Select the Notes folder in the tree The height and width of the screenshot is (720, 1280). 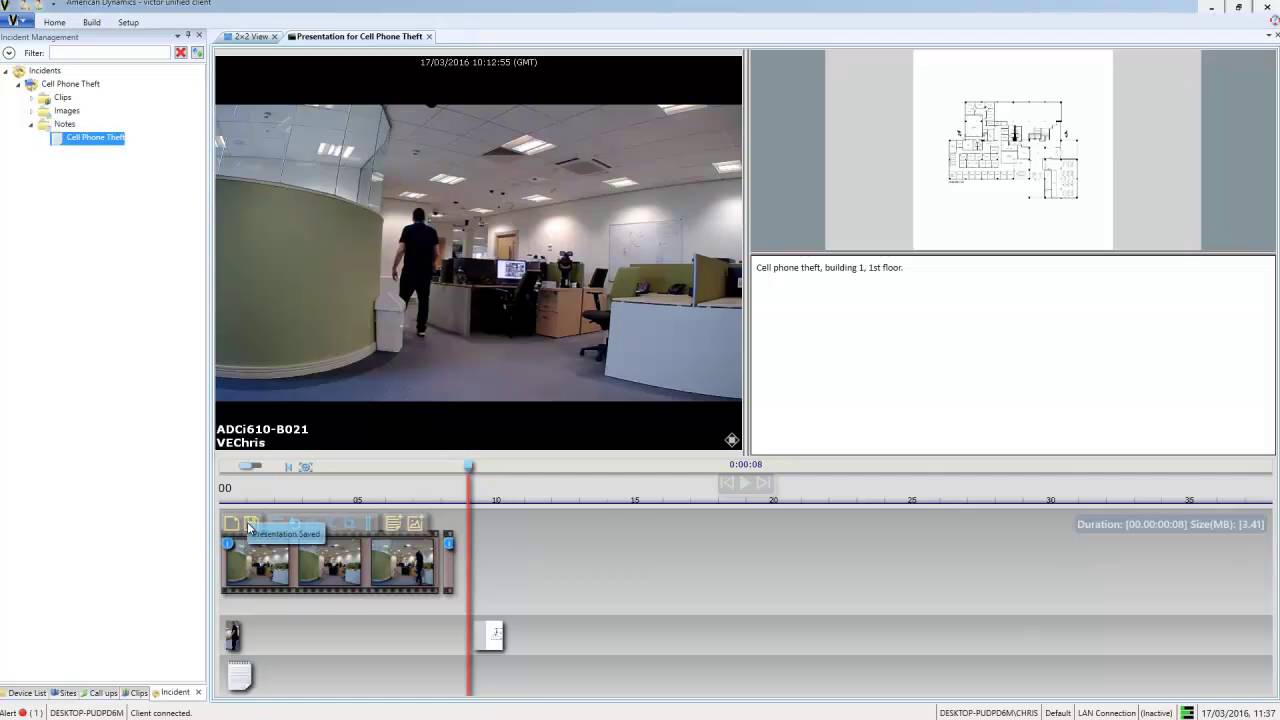pyautogui.click(x=64, y=124)
